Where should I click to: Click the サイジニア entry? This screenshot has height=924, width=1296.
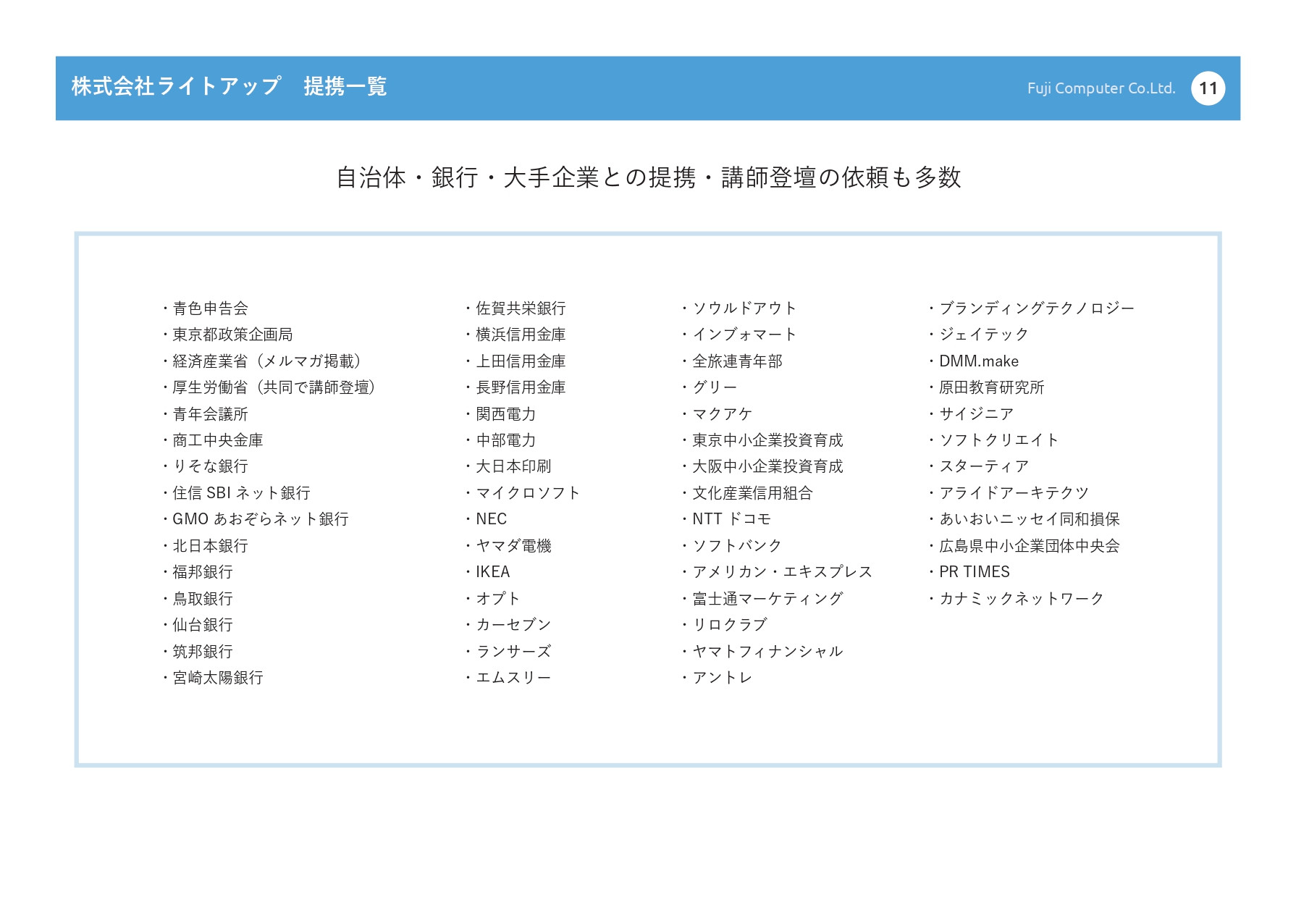[971, 414]
